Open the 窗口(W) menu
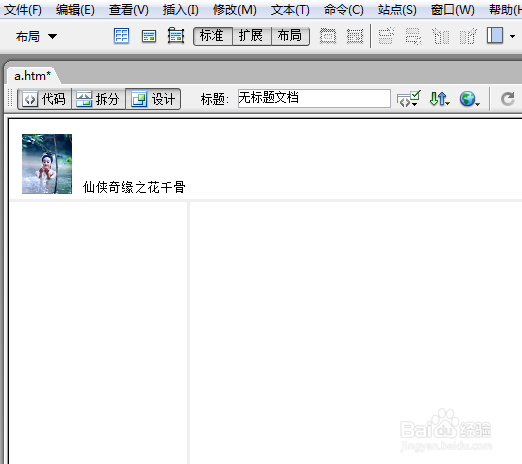Screen dimensions: 522x464 [x=452, y=10]
